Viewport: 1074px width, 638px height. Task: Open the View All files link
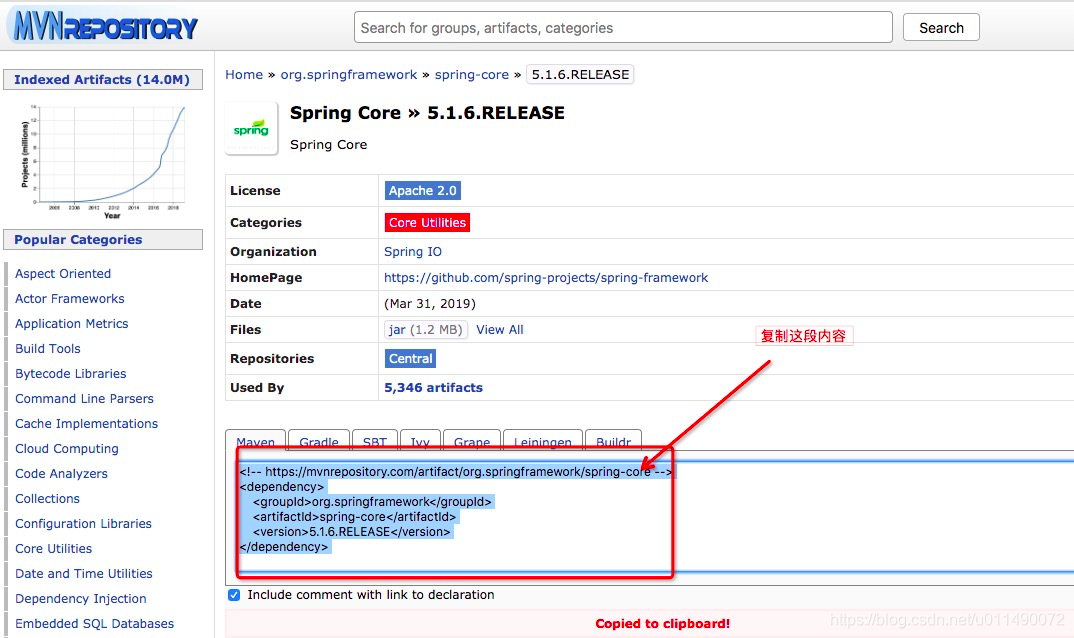tap(500, 330)
